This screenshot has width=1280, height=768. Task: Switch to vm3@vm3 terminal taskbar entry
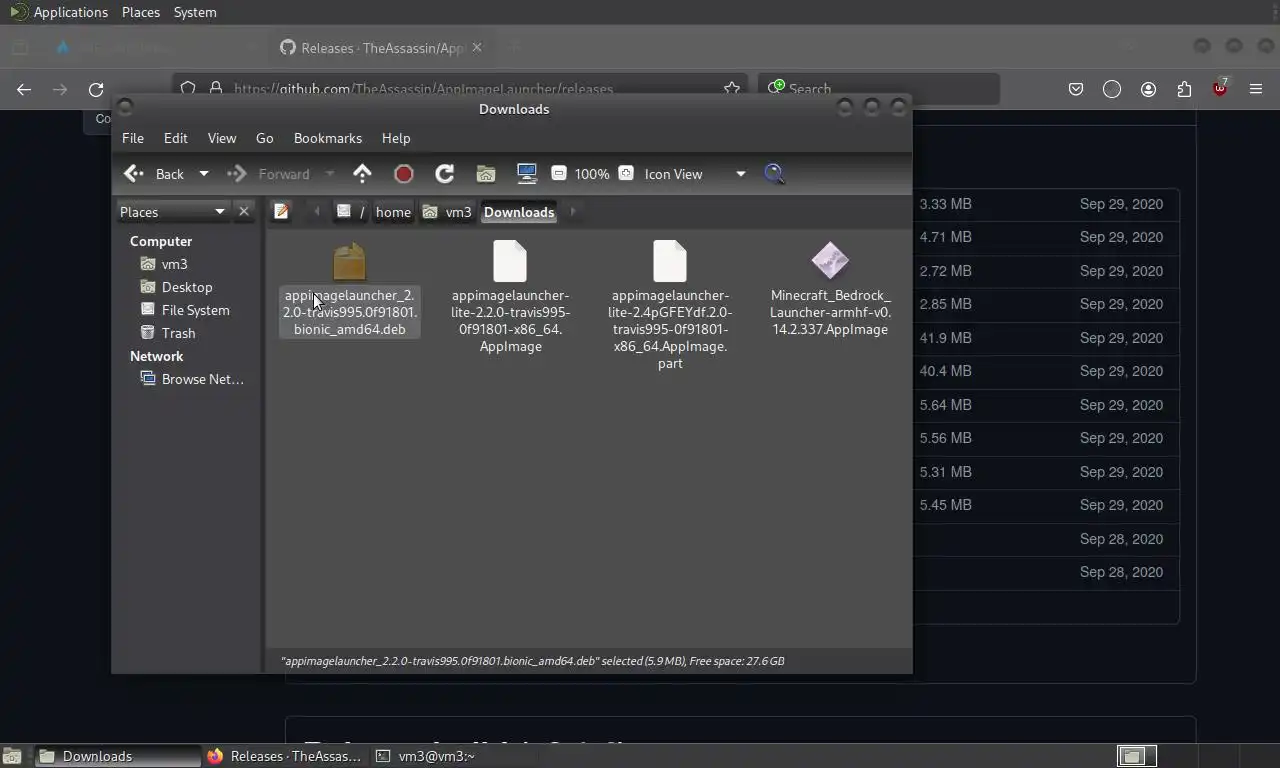tap(427, 756)
